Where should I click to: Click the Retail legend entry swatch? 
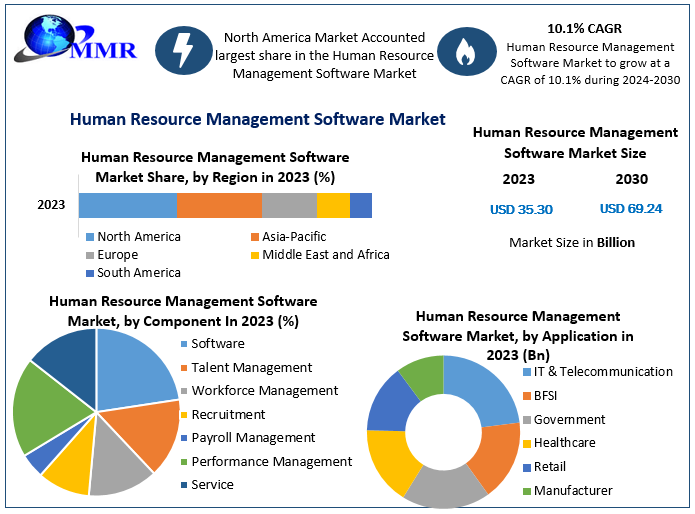coord(526,467)
